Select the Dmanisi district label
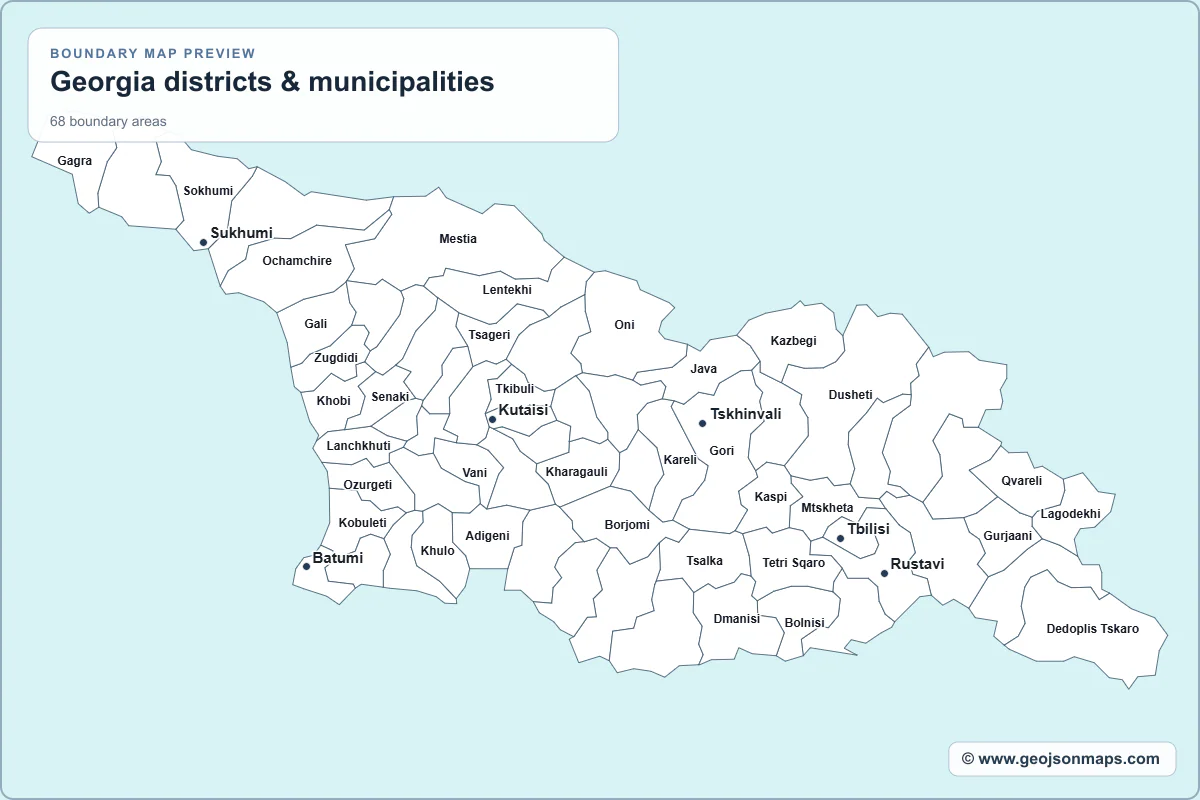The width and height of the screenshot is (1200, 800). point(737,619)
